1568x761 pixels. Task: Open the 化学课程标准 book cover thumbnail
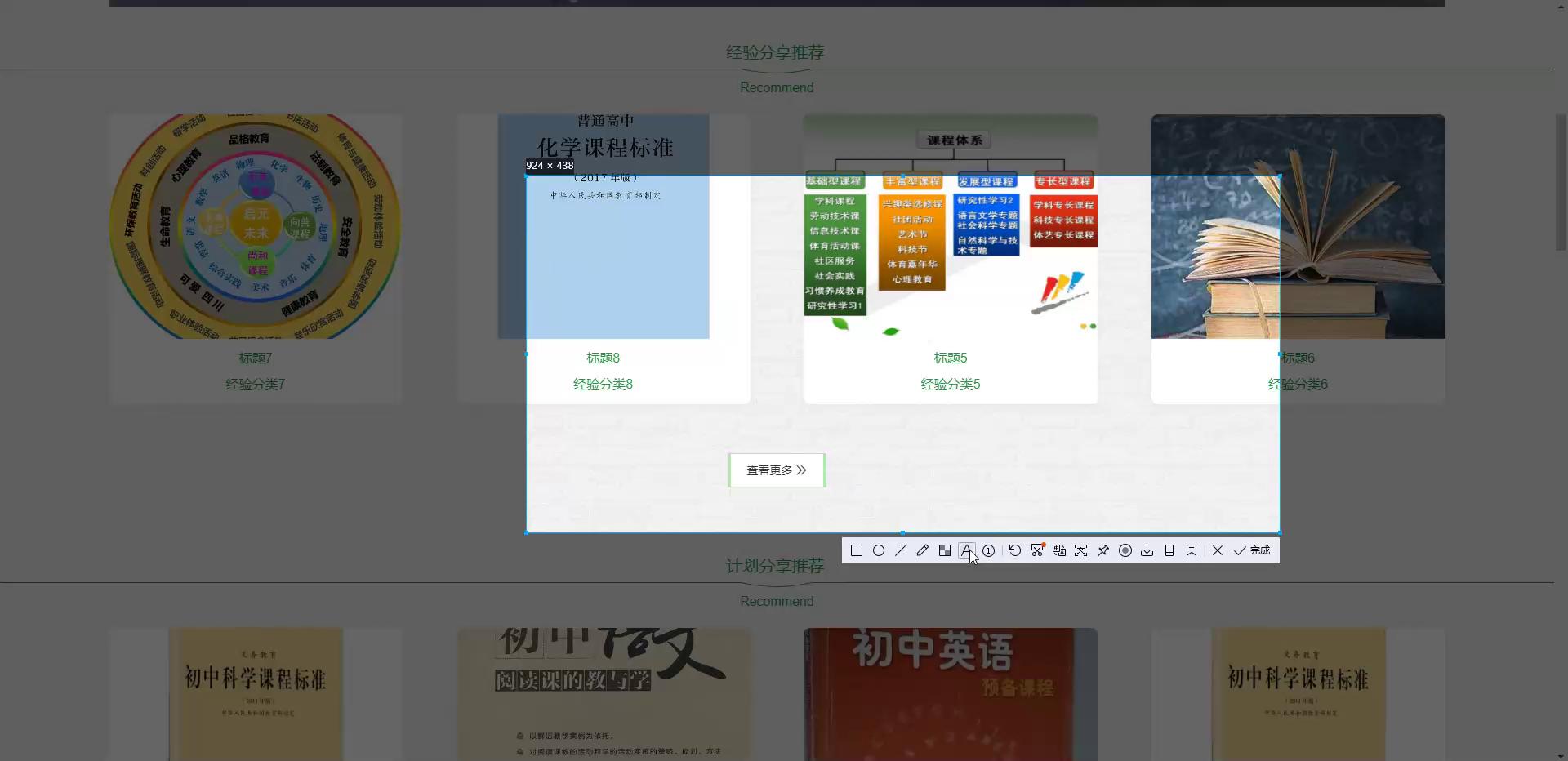(x=604, y=226)
